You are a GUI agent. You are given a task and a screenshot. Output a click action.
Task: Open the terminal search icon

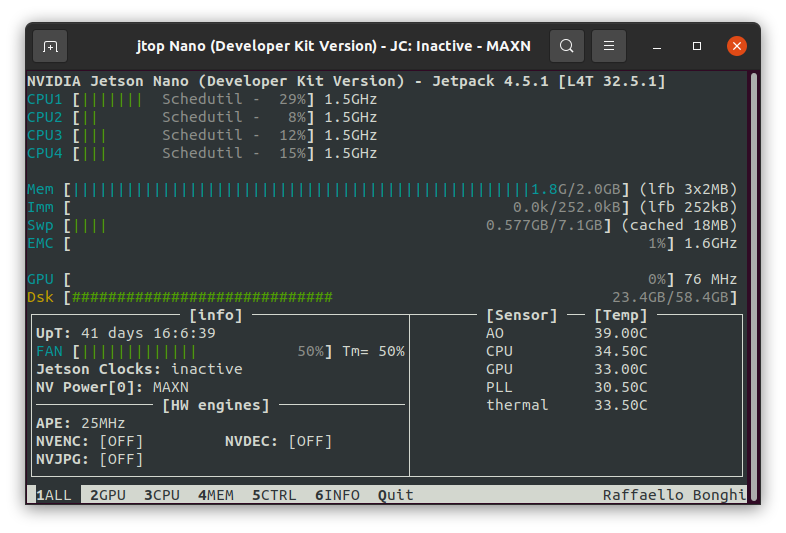coord(566,46)
